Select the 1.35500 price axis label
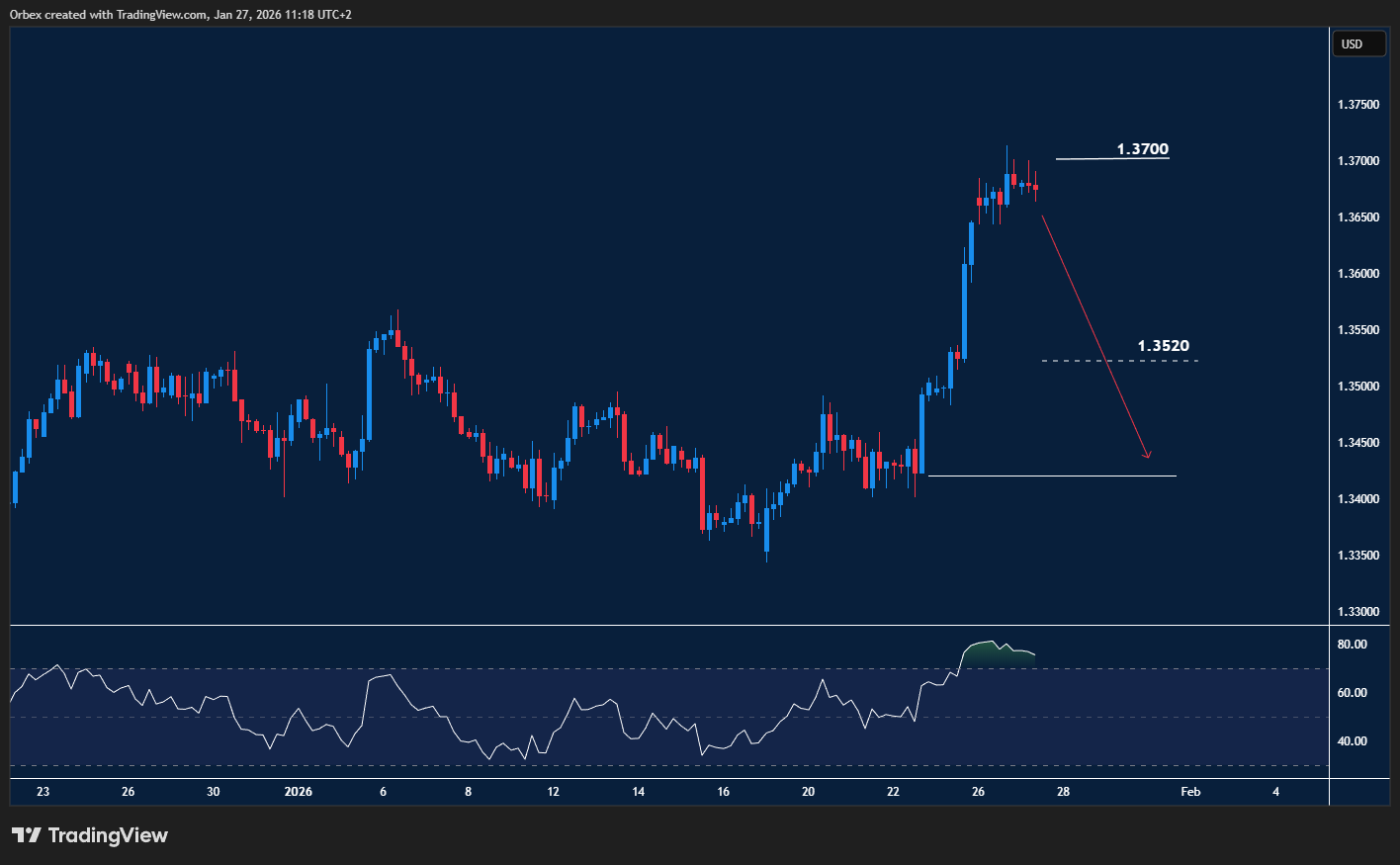1400x865 pixels. 1359,330
